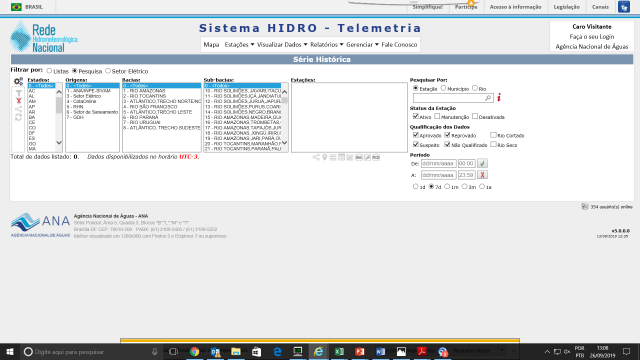The image size is (640, 360).
Task: Expand the Gerenciar menu dropdown
Action: pyautogui.click(x=362, y=44)
